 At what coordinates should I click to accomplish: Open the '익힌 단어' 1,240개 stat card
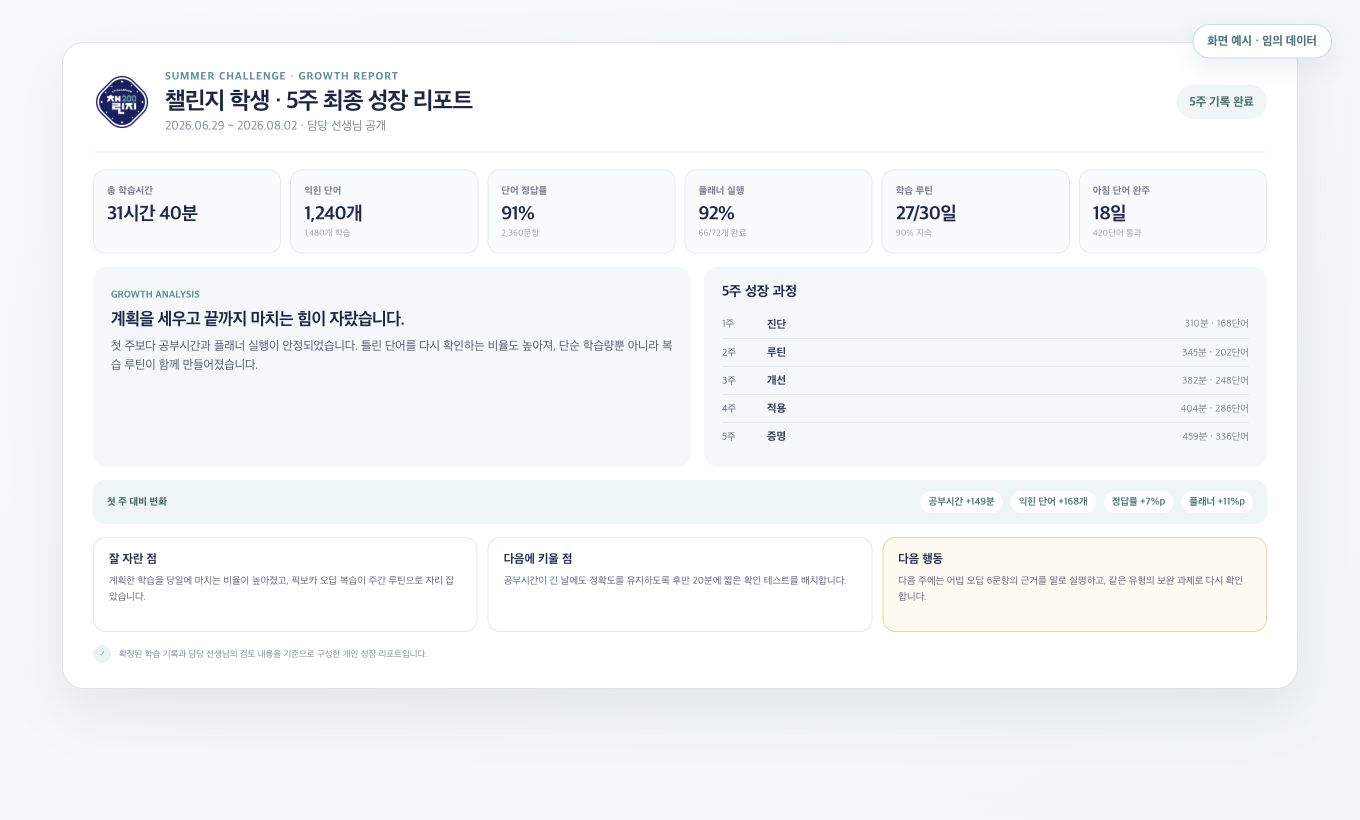(x=384, y=211)
